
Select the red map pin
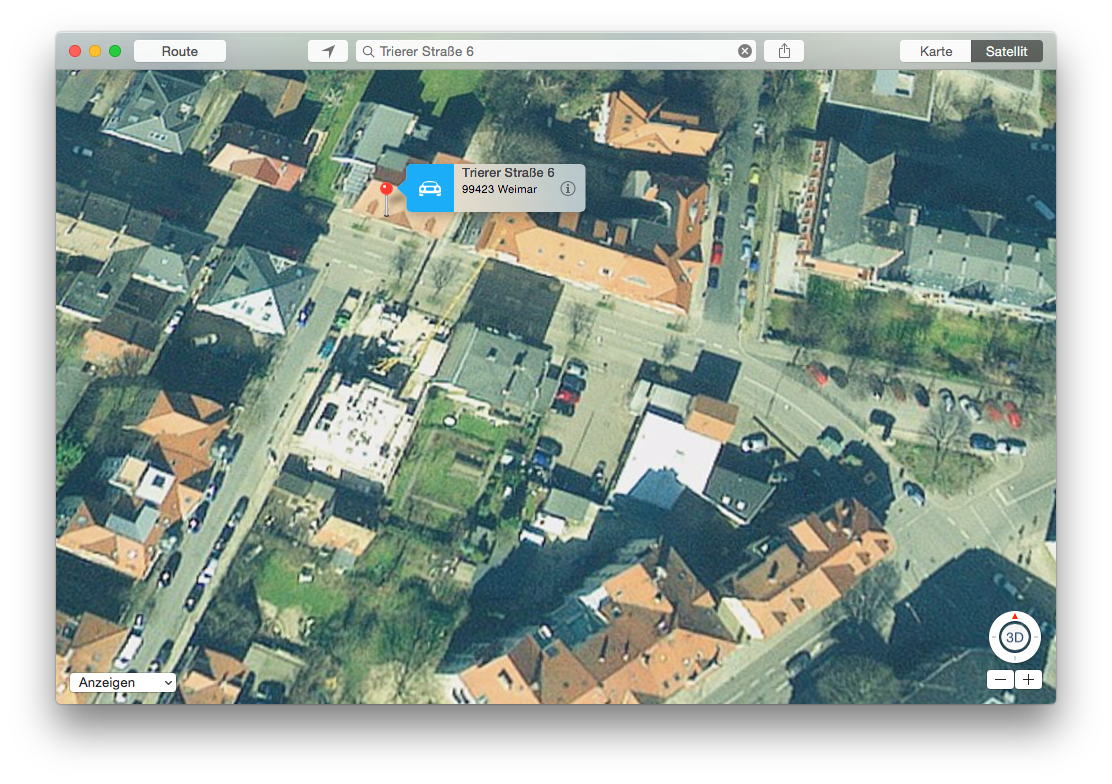(x=386, y=189)
